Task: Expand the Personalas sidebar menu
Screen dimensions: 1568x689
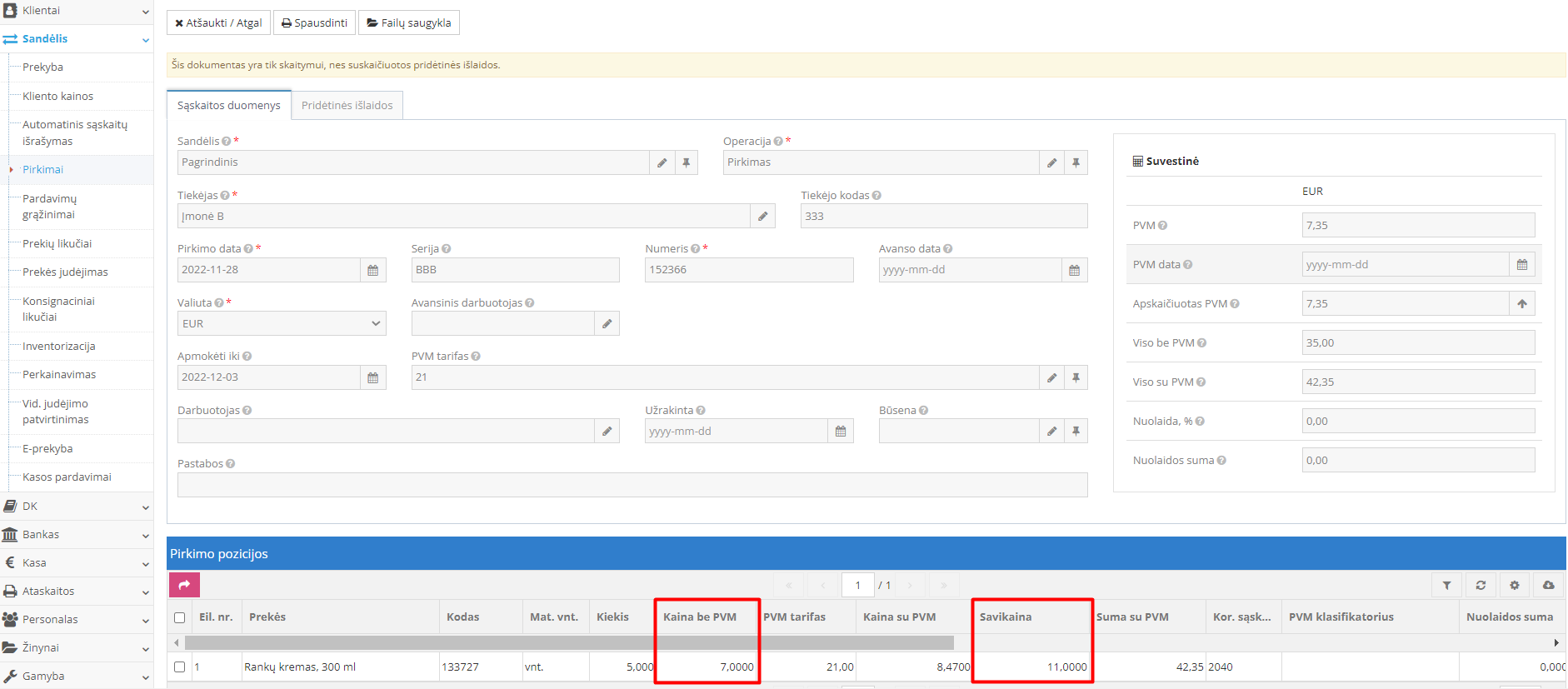Action: coord(75,620)
